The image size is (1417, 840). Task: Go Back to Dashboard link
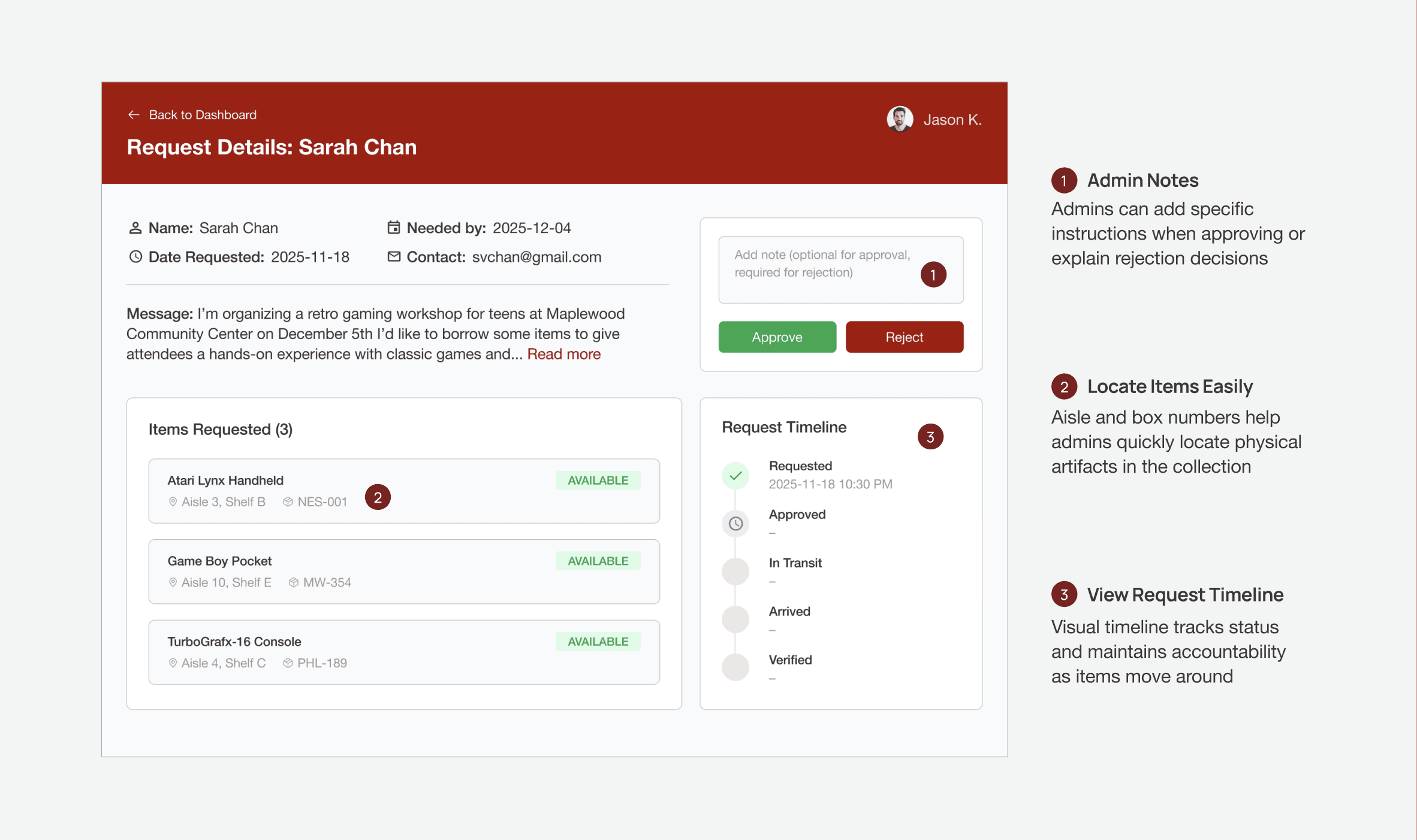click(x=203, y=115)
